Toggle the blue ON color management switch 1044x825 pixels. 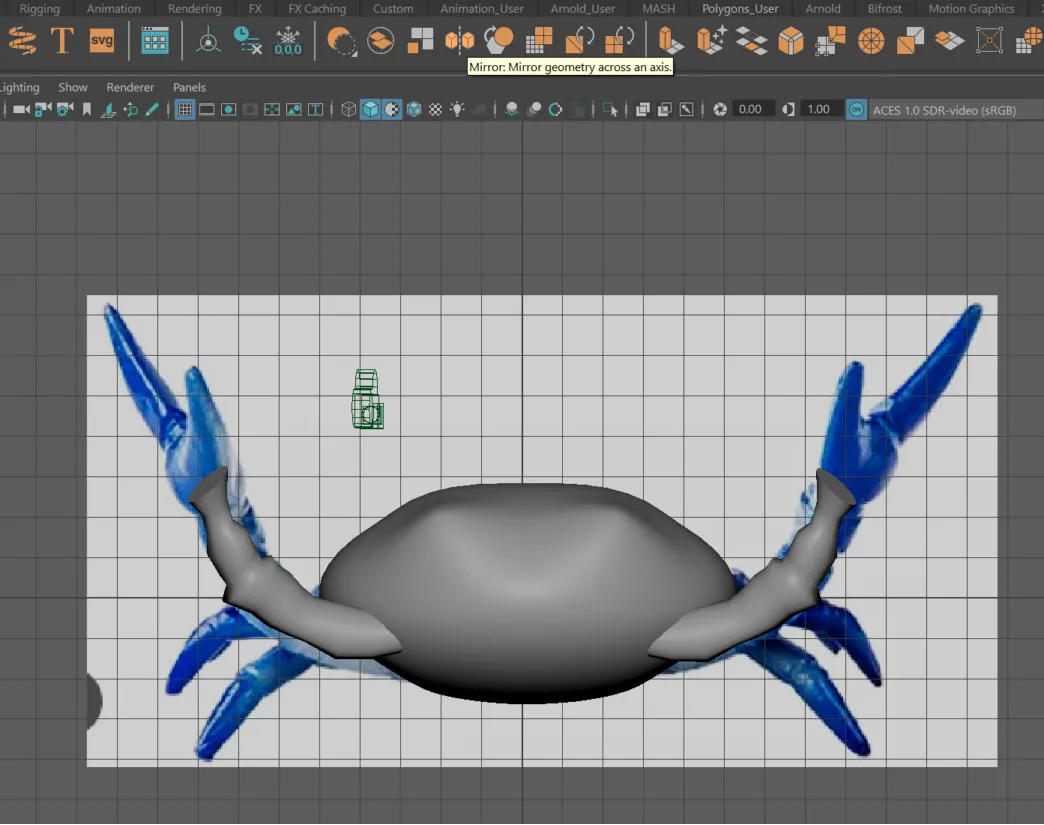point(856,110)
